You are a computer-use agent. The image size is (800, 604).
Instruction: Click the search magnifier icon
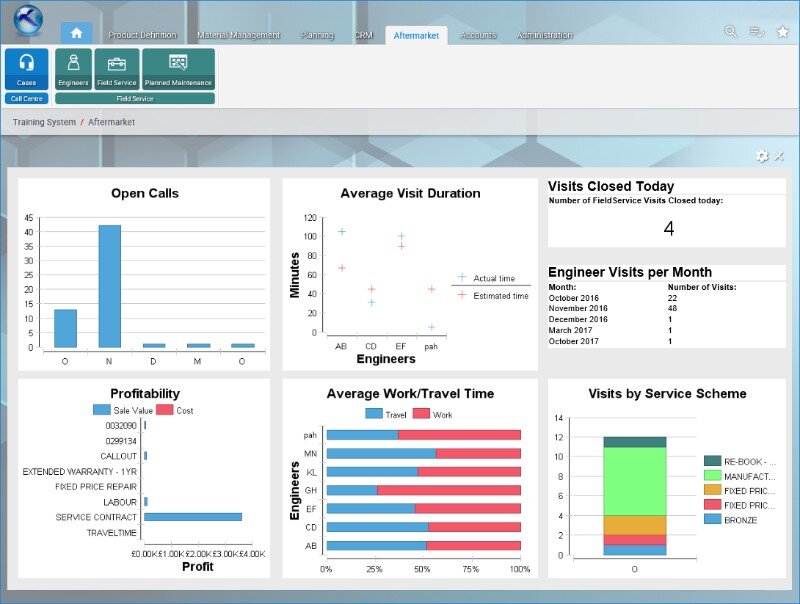click(x=731, y=33)
